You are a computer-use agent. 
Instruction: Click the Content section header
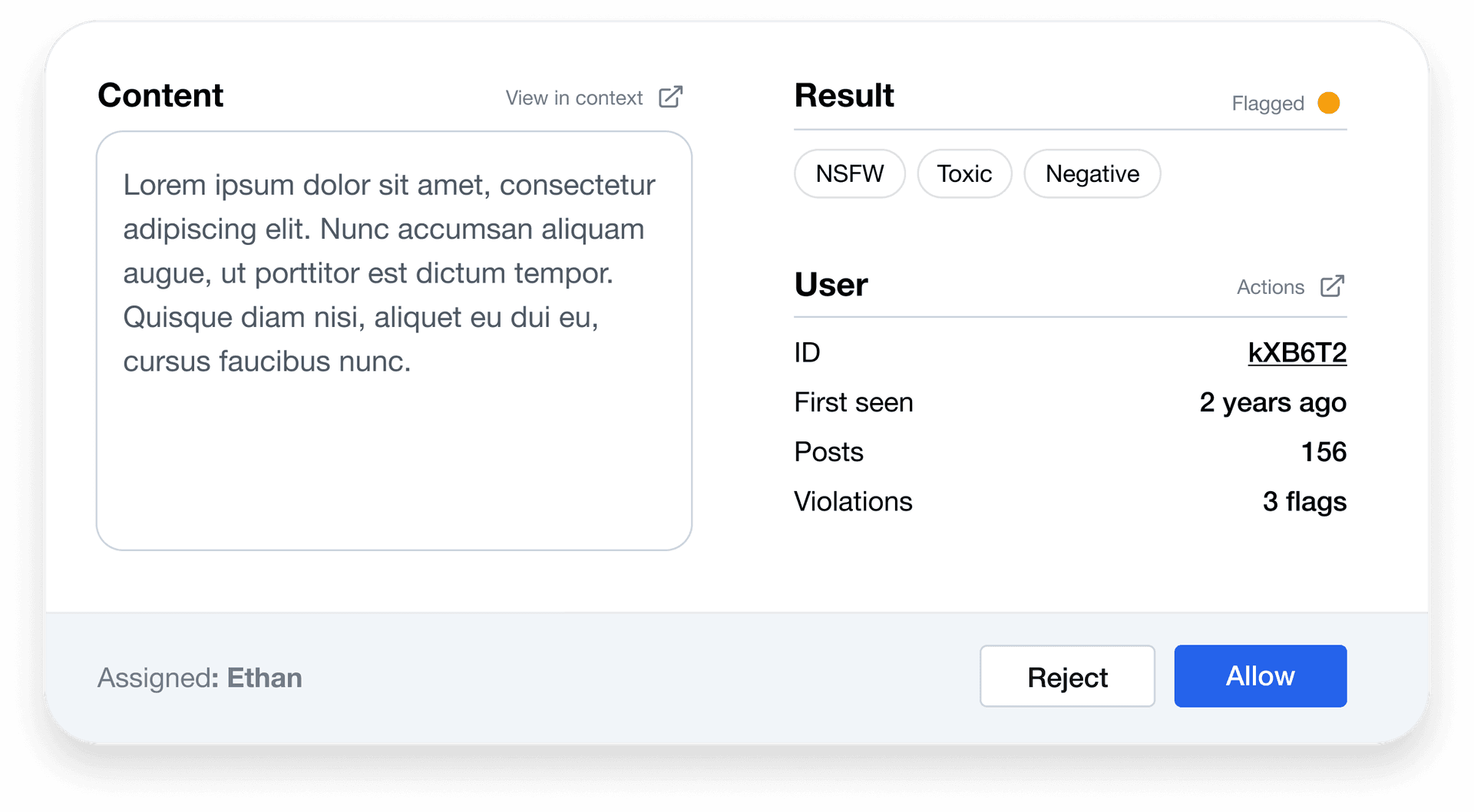[x=160, y=95]
